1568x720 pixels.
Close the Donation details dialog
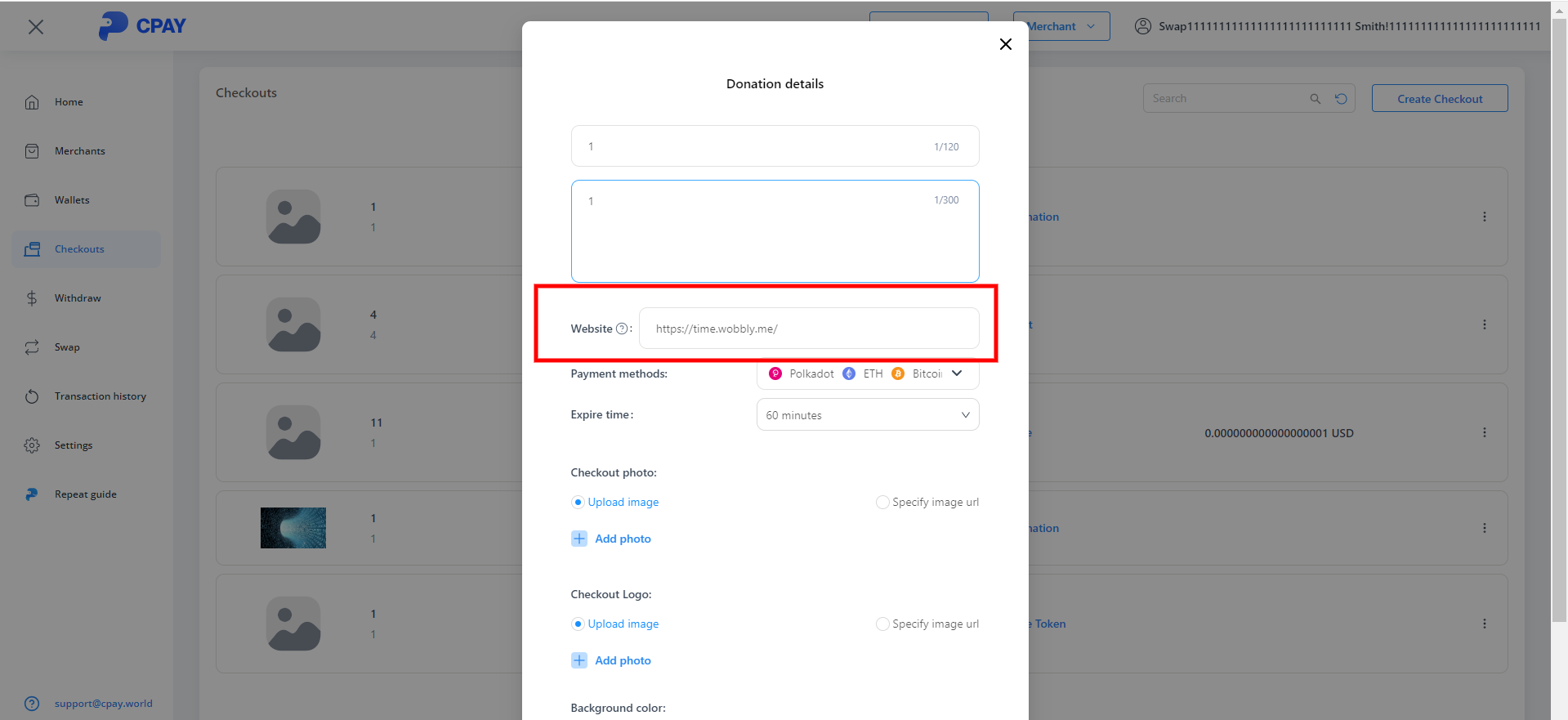1005,44
